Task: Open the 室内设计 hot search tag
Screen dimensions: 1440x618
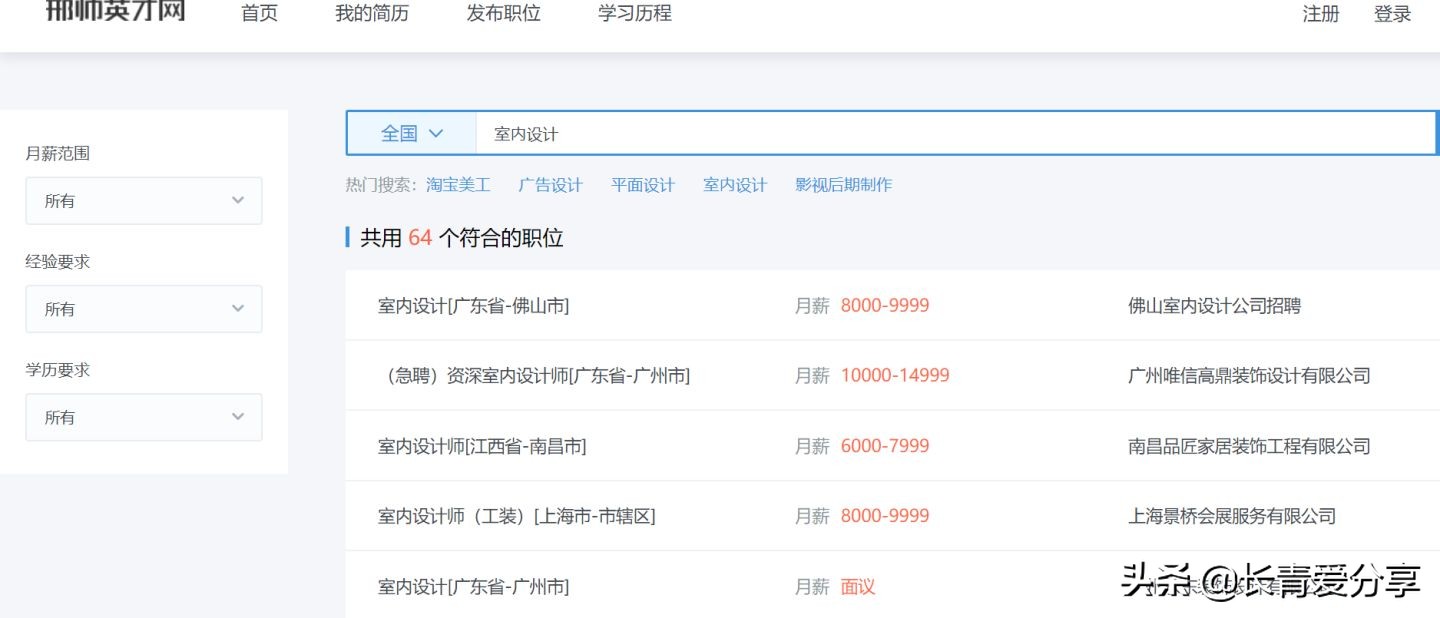Action: pos(735,184)
